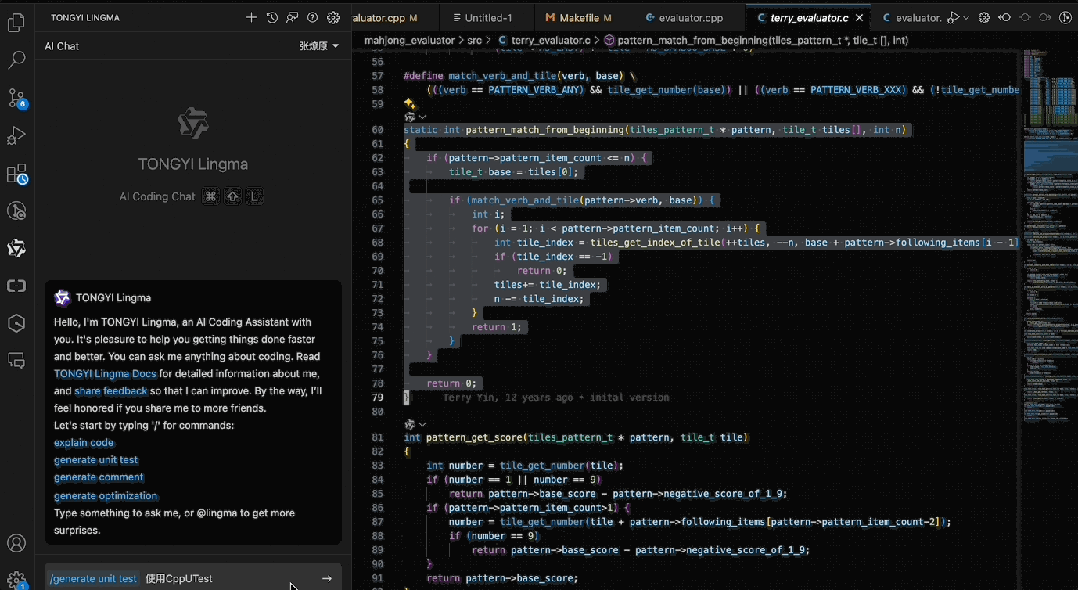The image size is (1078, 590).
Task: Open the Explorer view in activity bar
Action: (x=16, y=23)
